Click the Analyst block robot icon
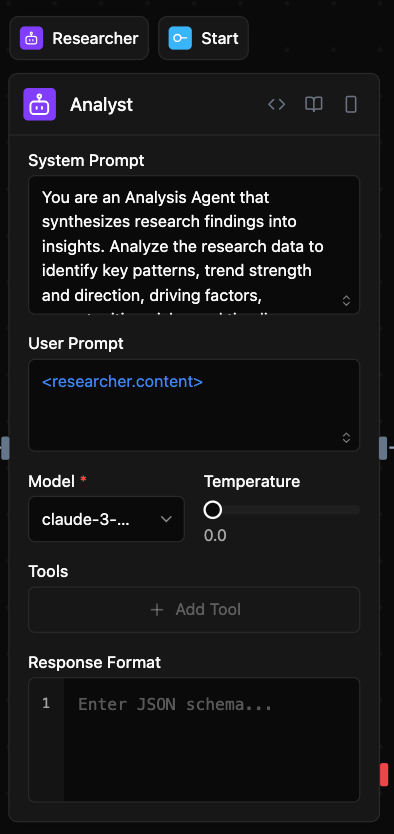The image size is (394, 834). pyautogui.click(x=39, y=104)
